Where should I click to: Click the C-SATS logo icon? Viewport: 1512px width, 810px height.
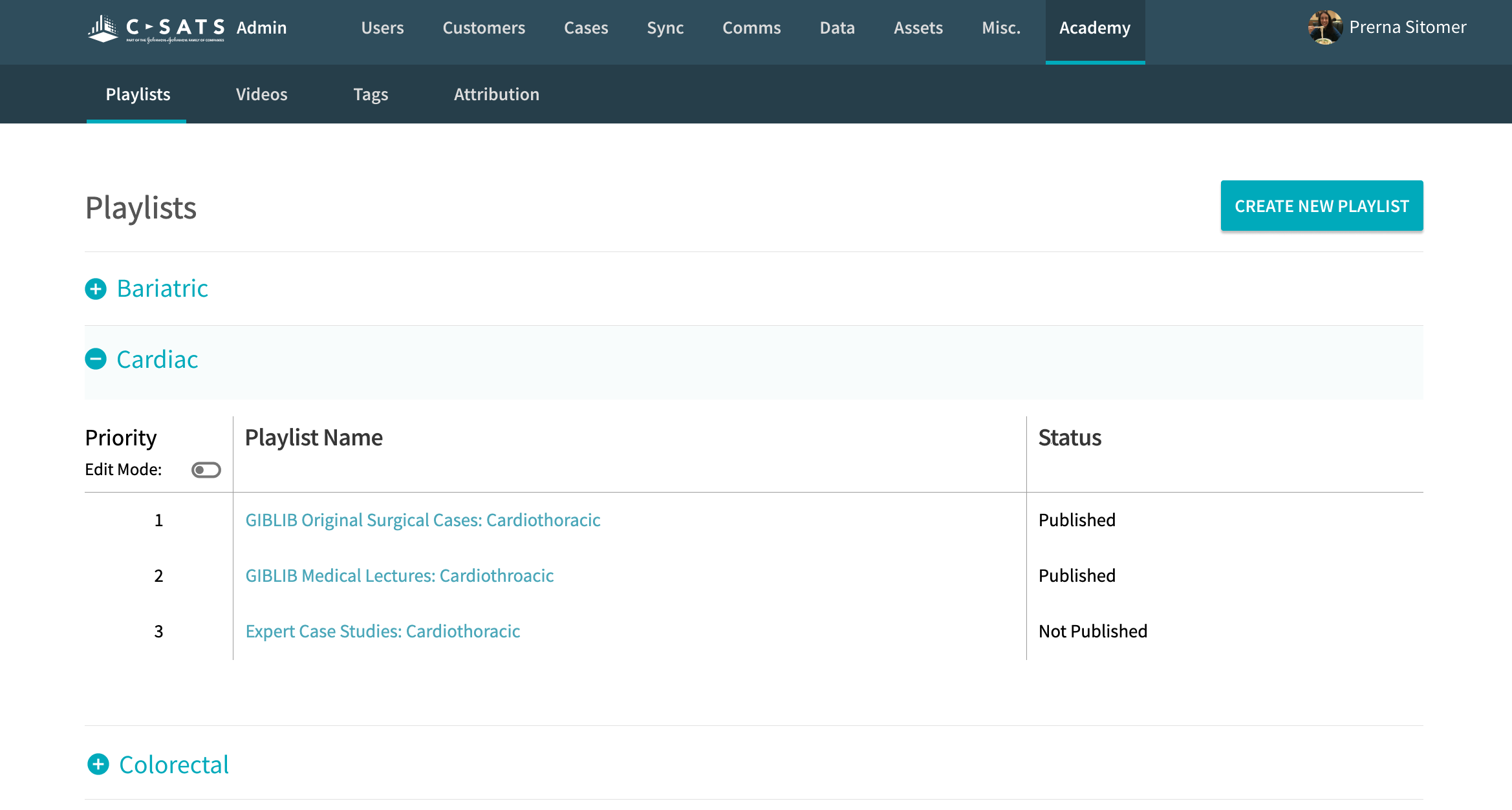point(103,28)
